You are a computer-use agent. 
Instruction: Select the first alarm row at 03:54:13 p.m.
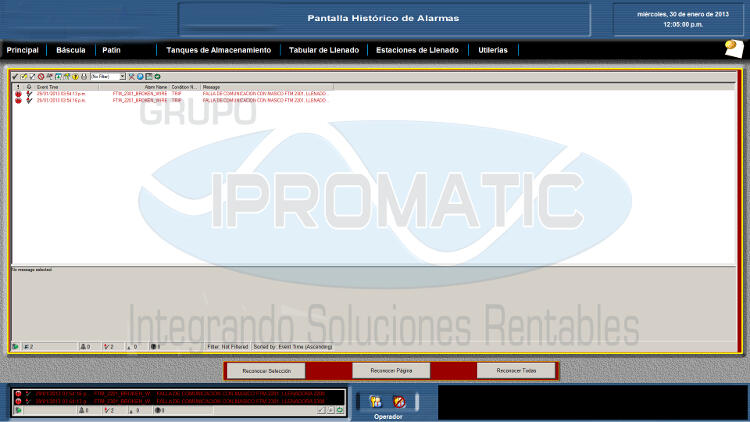point(171,94)
